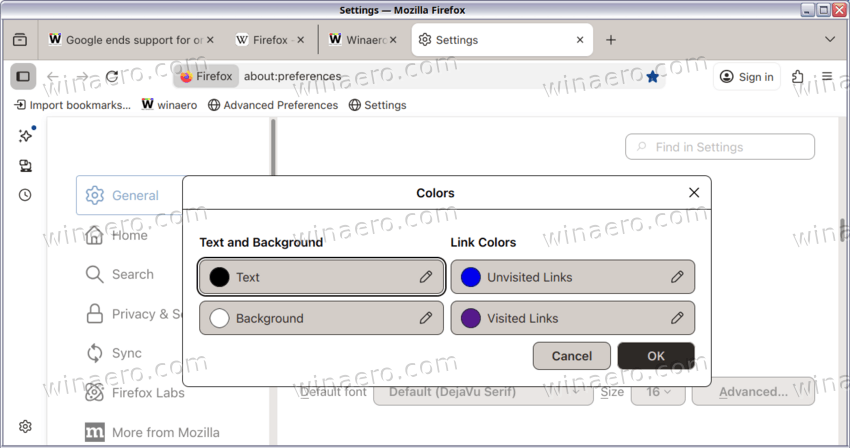Click Import bookmarks in bookmarks toolbar
850x448 pixels.
(x=72, y=105)
